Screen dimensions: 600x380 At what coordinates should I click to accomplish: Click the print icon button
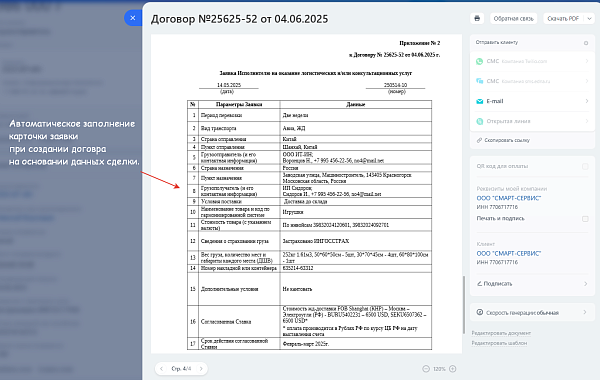tap(477, 18)
